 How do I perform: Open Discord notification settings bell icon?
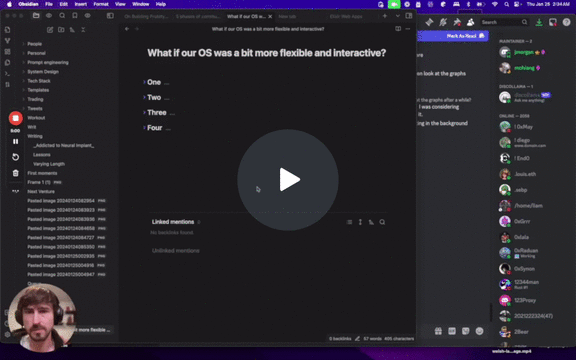[x=443, y=22]
